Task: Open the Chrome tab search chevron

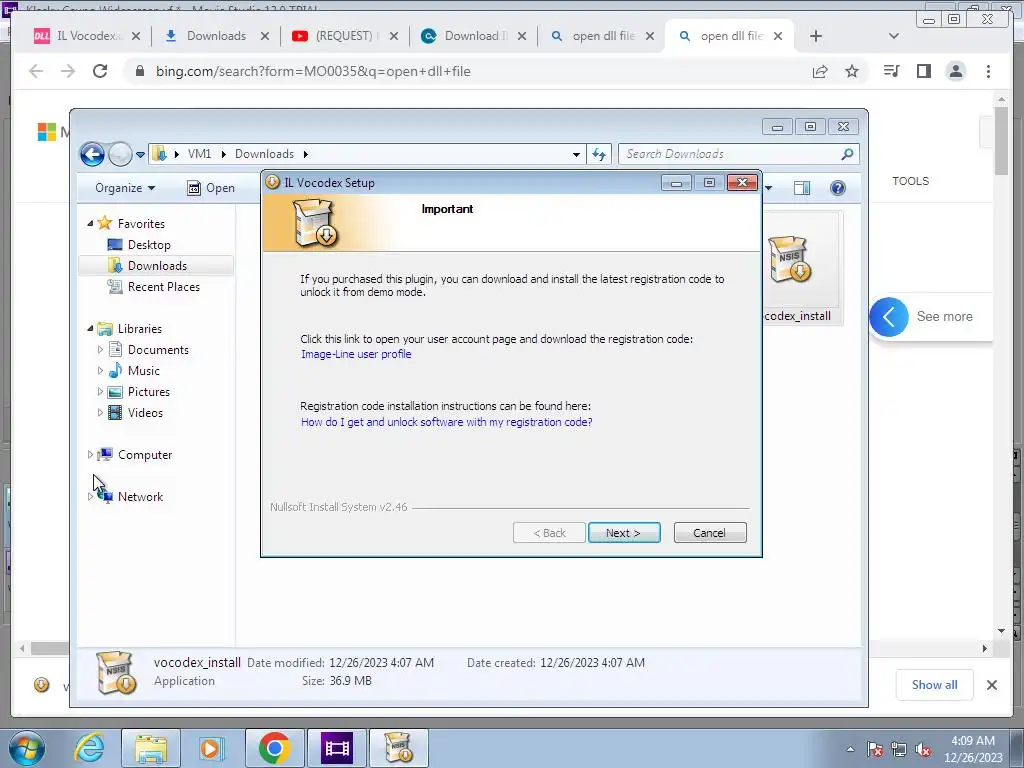Action: tap(894, 36)
